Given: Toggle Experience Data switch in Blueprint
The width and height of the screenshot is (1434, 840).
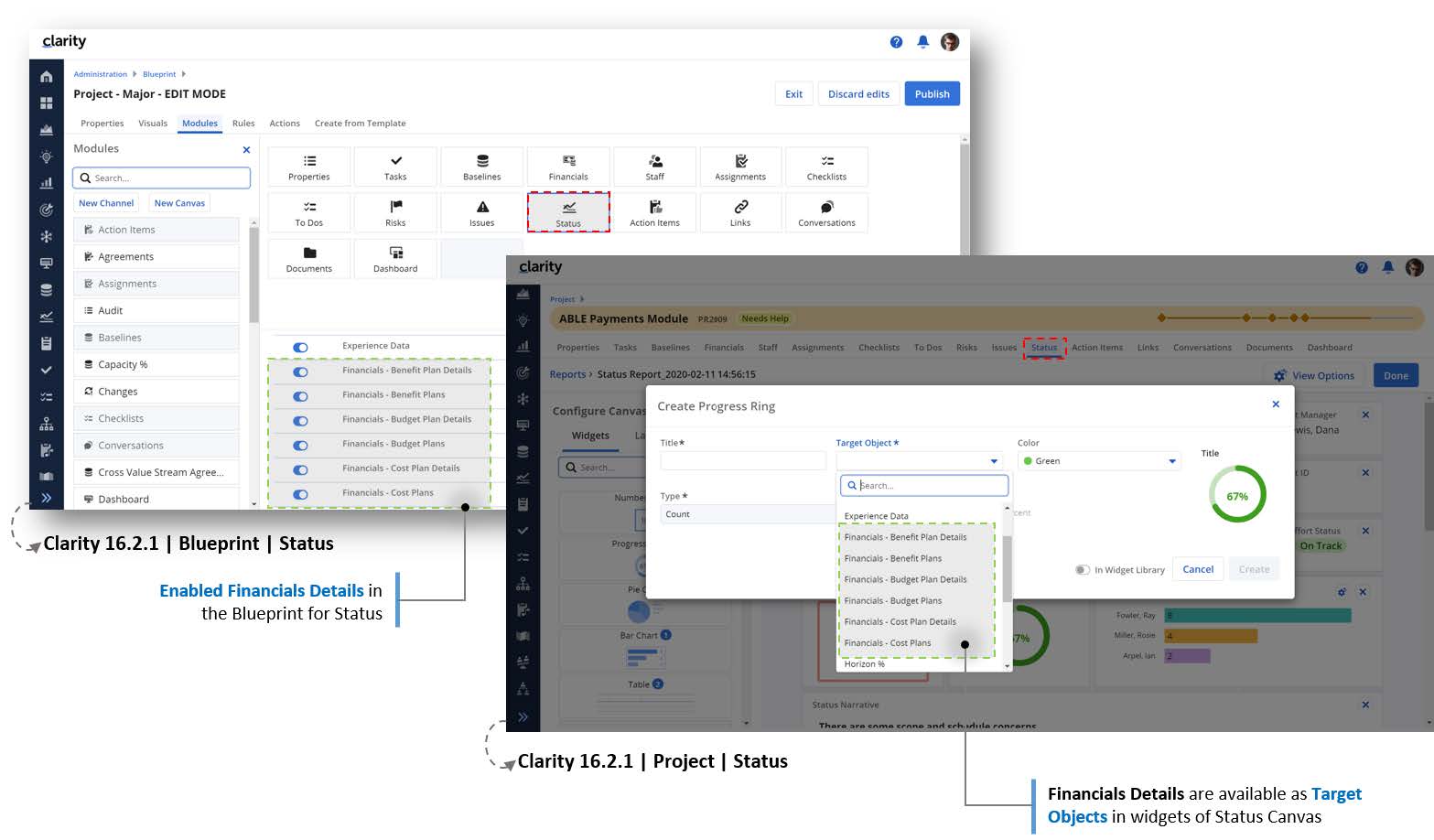Looking at the screenshot, I should (300, 347).
